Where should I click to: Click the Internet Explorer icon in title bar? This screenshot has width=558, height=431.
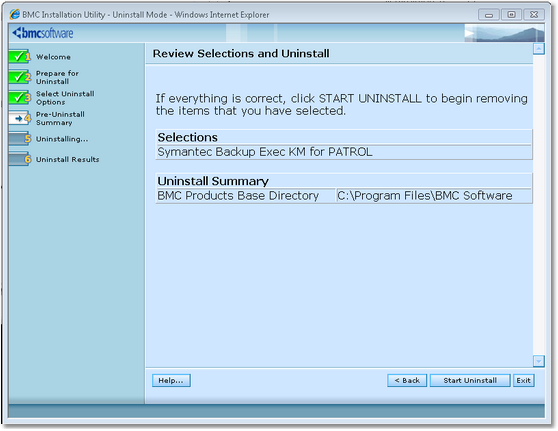[x=15, y=15]
